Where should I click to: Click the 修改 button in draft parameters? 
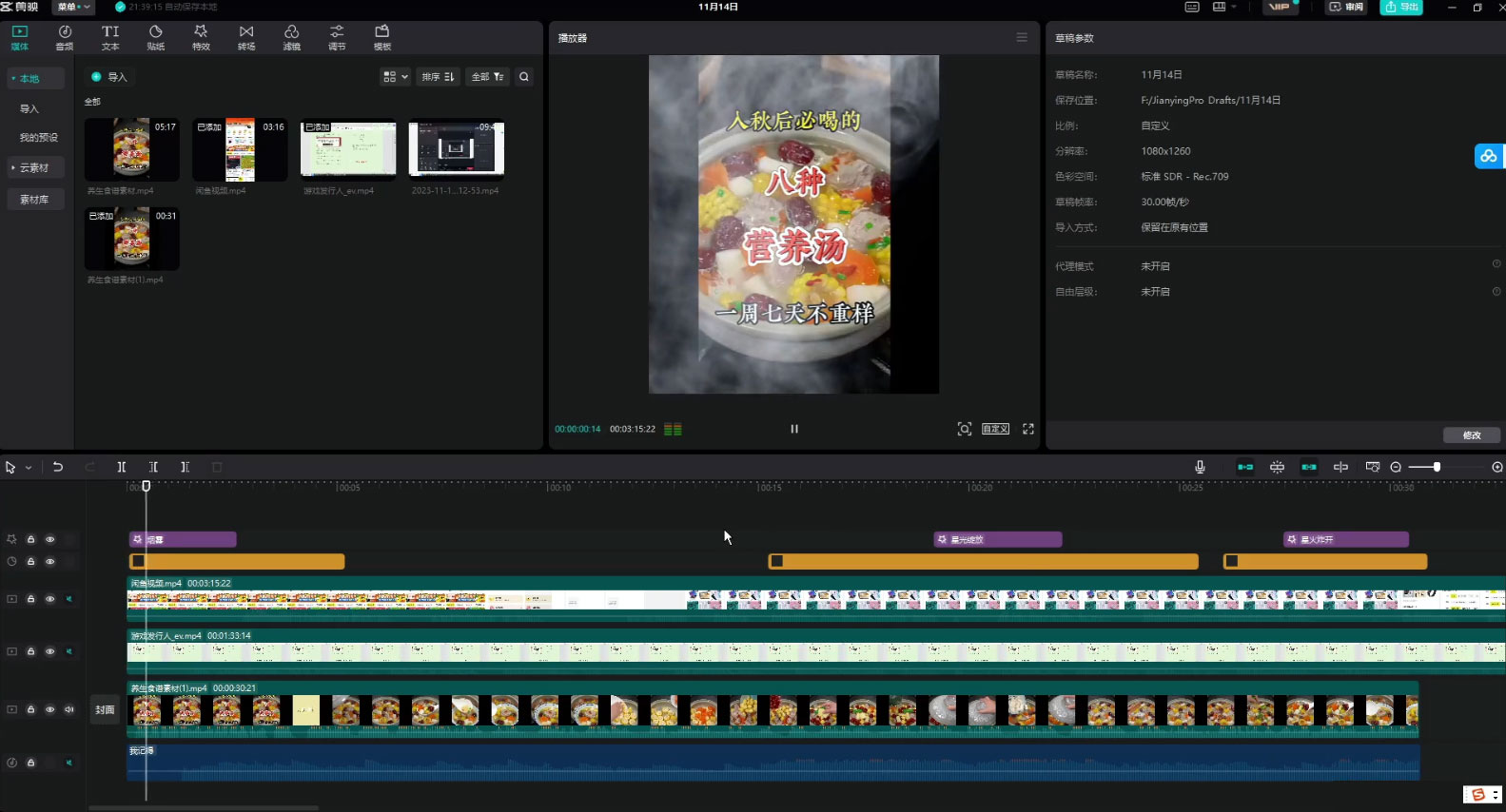(x=1471, y=435)
